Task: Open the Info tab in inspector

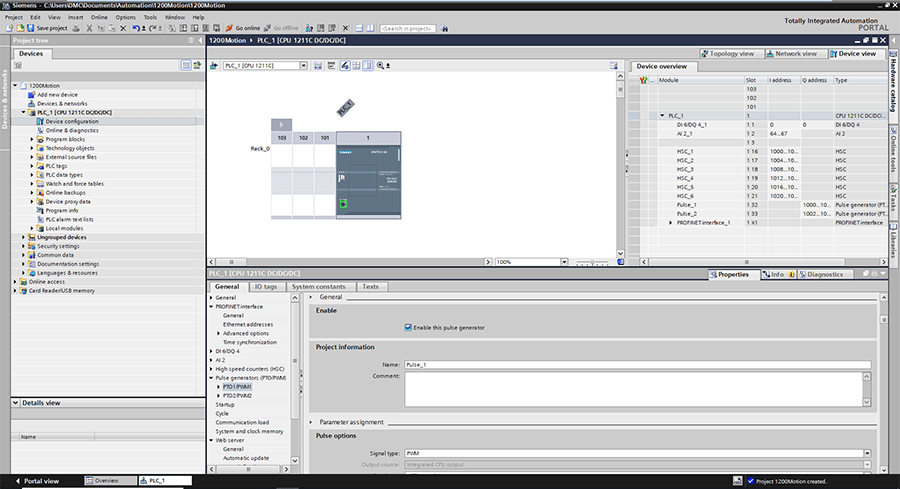Action: tap(777, 274)
